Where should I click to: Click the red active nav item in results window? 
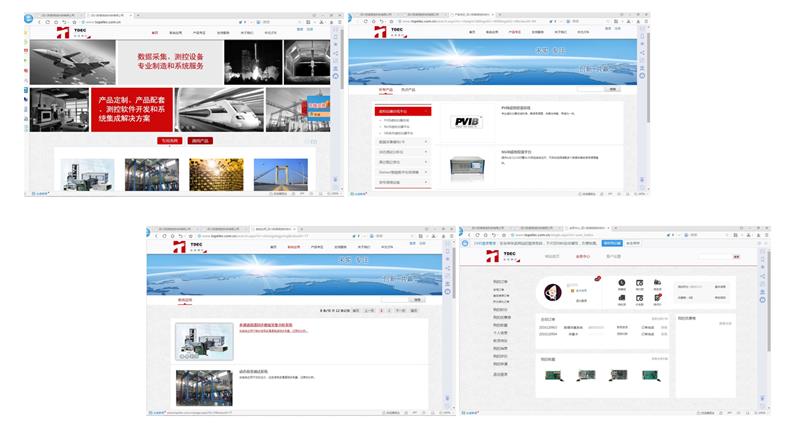(x=293, y=247)
